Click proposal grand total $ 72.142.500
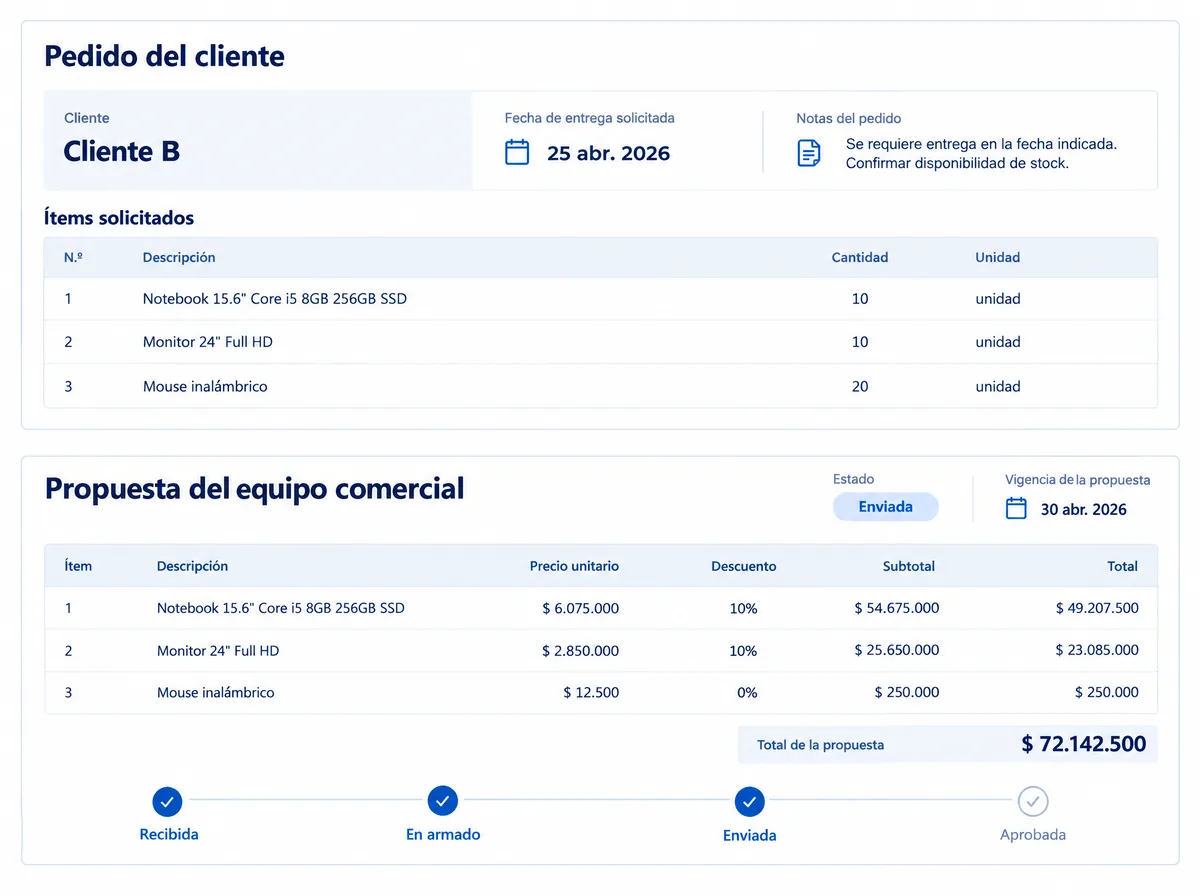The height and width of the screenshot is (896, 1200). [1084, 744]
